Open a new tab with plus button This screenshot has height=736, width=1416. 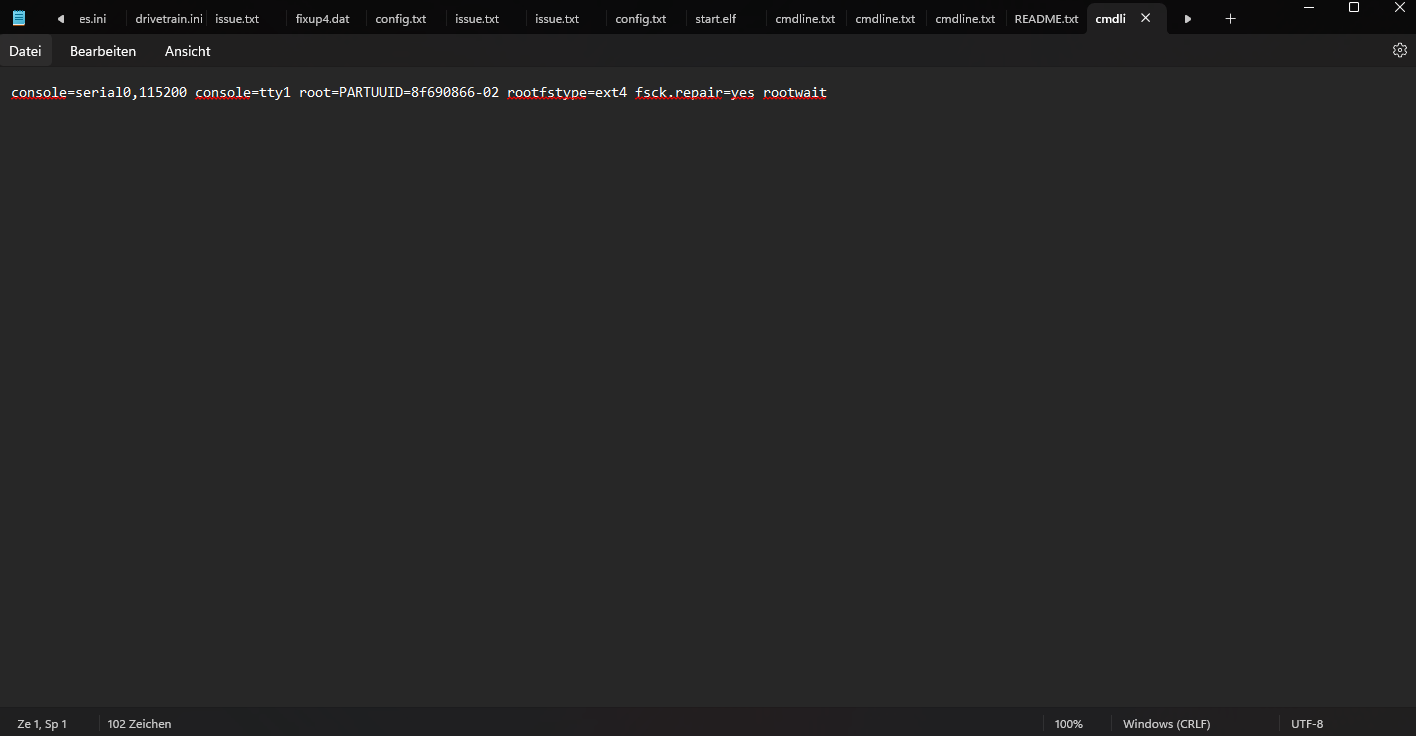tap(1230, 19)
